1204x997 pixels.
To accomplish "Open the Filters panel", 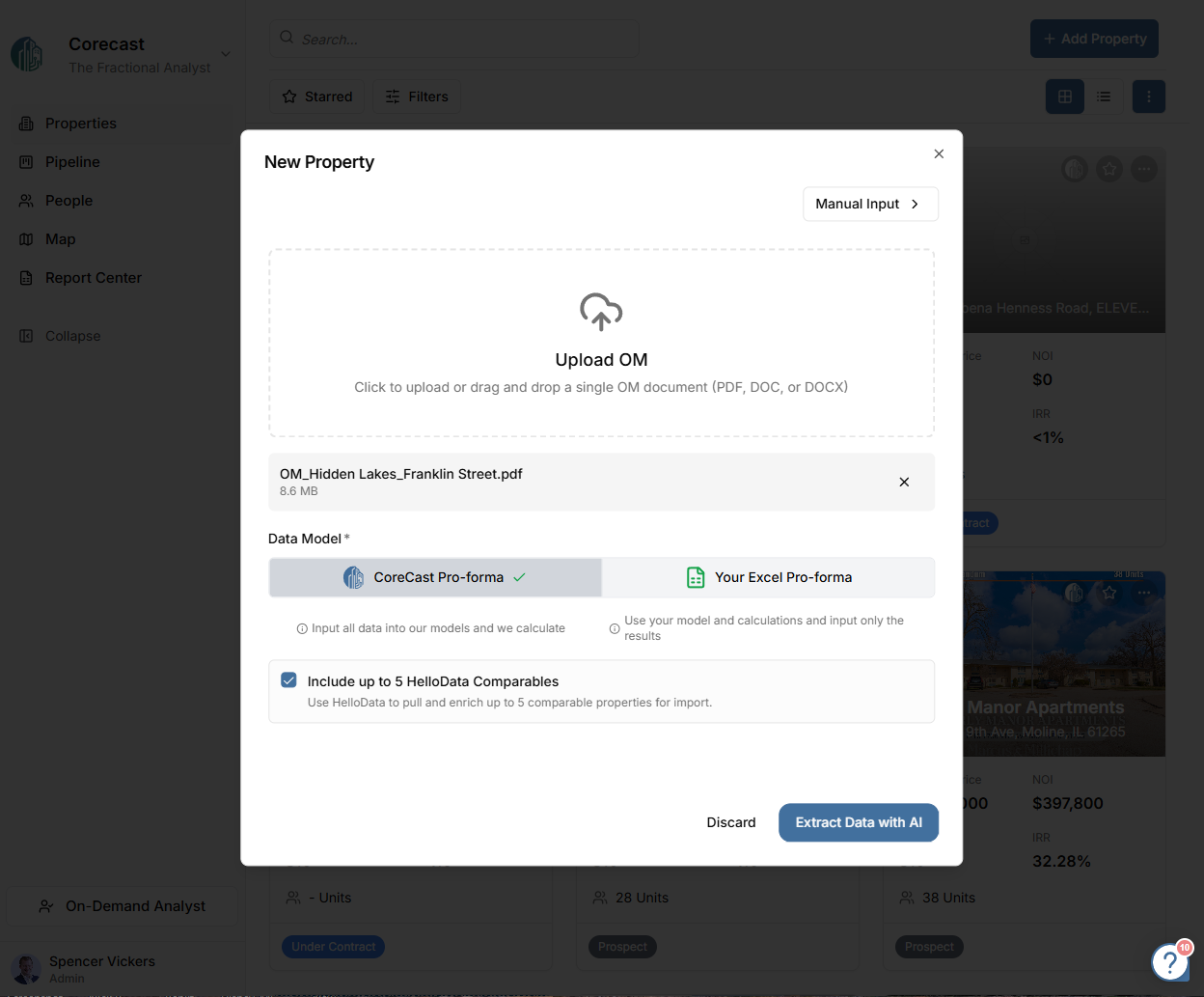I will 417,97.
